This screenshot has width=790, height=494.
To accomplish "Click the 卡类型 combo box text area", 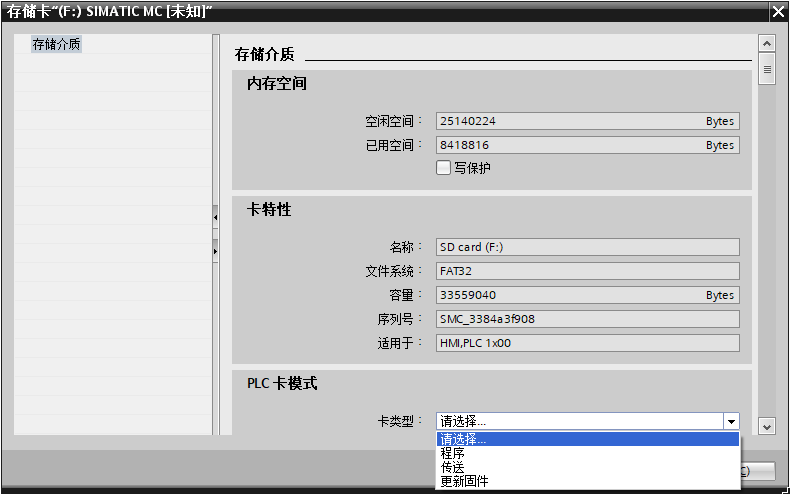I will coord(579,421).
